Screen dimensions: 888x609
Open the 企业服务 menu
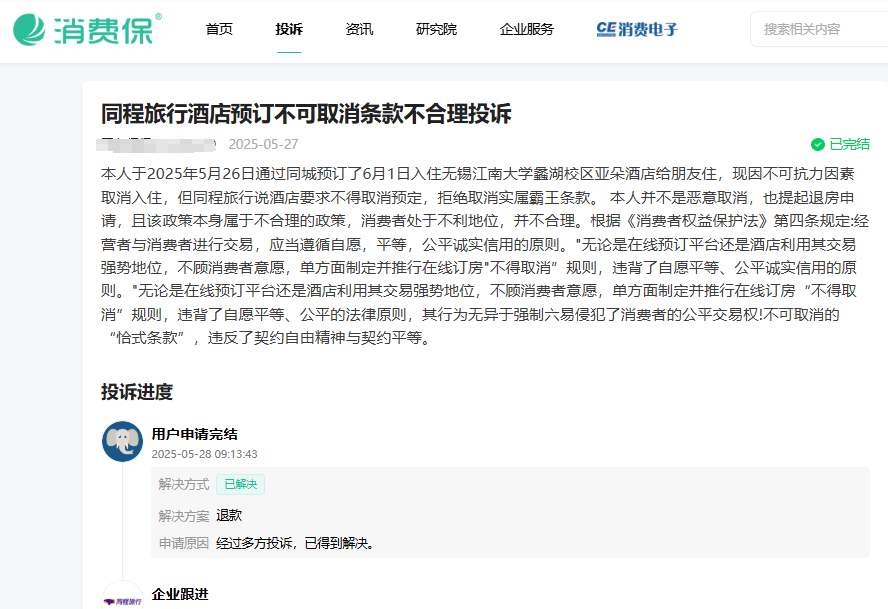pyautogui.click(x=527, y=29)
